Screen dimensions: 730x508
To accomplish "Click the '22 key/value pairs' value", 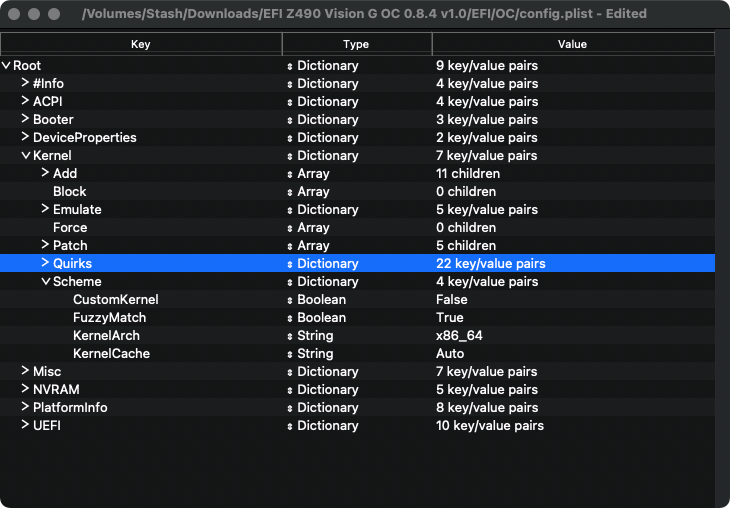I will click(x=491, y=264).
